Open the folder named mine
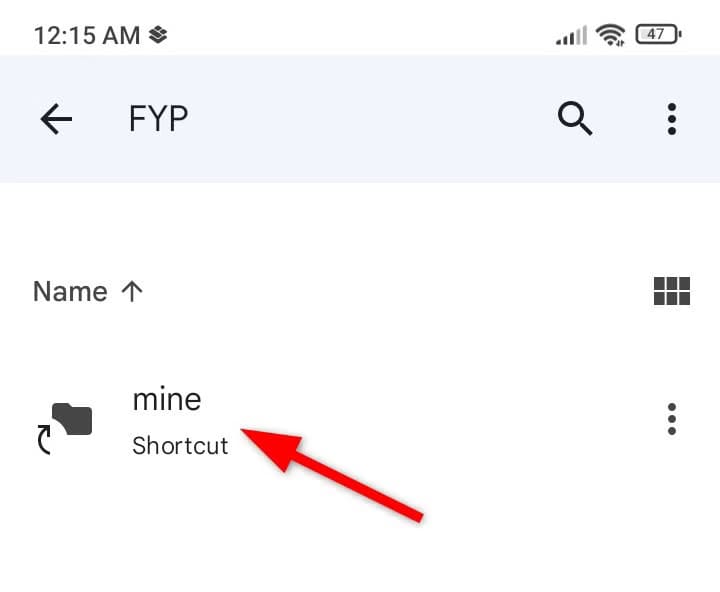 coord(167,400)
